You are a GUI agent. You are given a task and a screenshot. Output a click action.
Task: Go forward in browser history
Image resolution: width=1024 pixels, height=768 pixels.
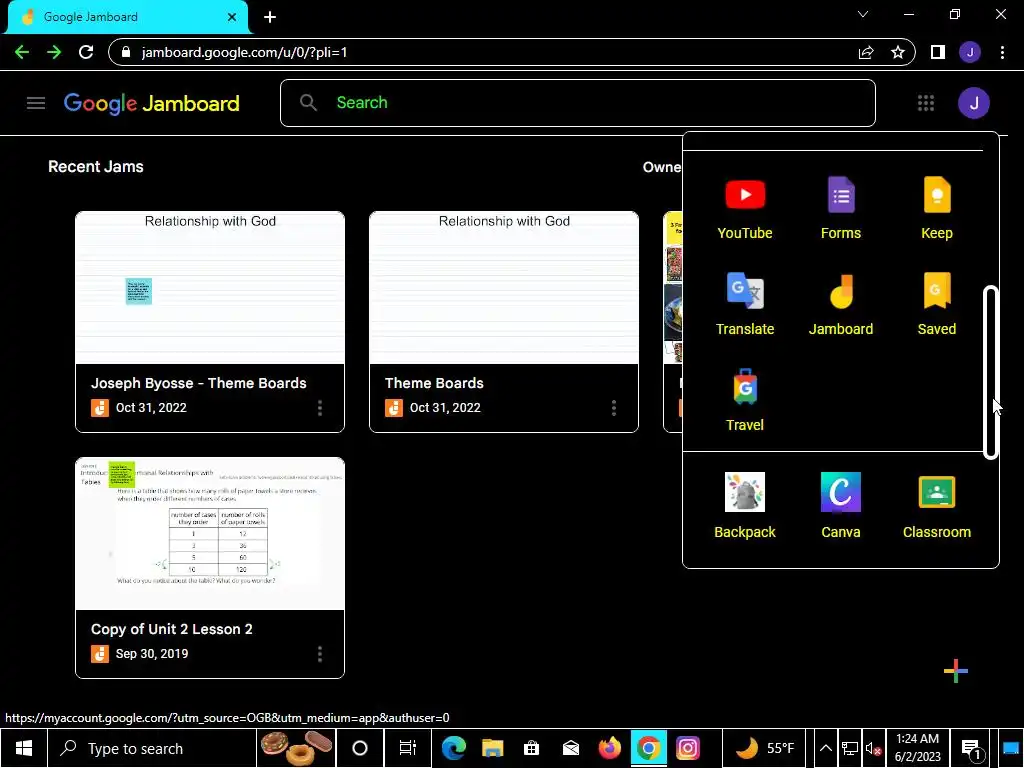pos(54,52)
